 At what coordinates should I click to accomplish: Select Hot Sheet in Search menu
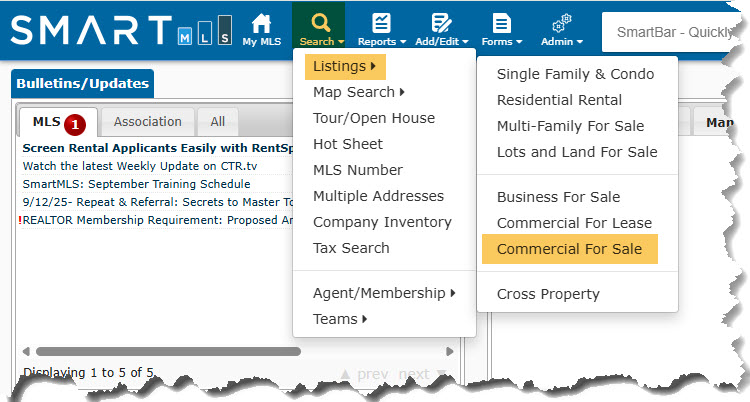point(348,144)
